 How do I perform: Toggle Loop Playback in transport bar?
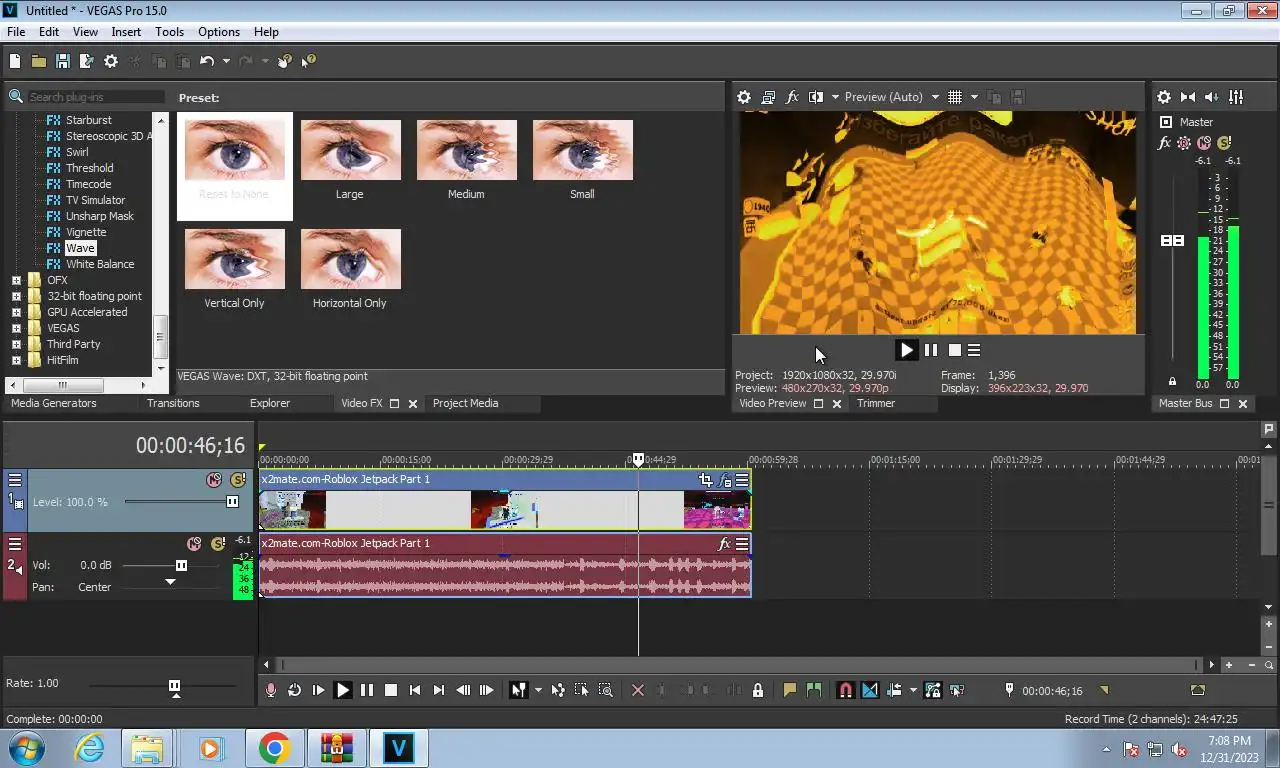(x=294, y=690)
